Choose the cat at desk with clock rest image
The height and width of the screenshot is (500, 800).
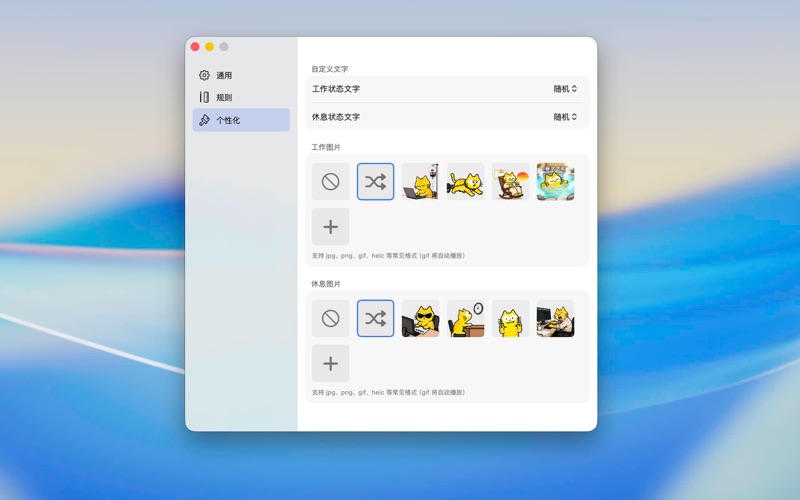pyautogui.click(x=465, y=318)
